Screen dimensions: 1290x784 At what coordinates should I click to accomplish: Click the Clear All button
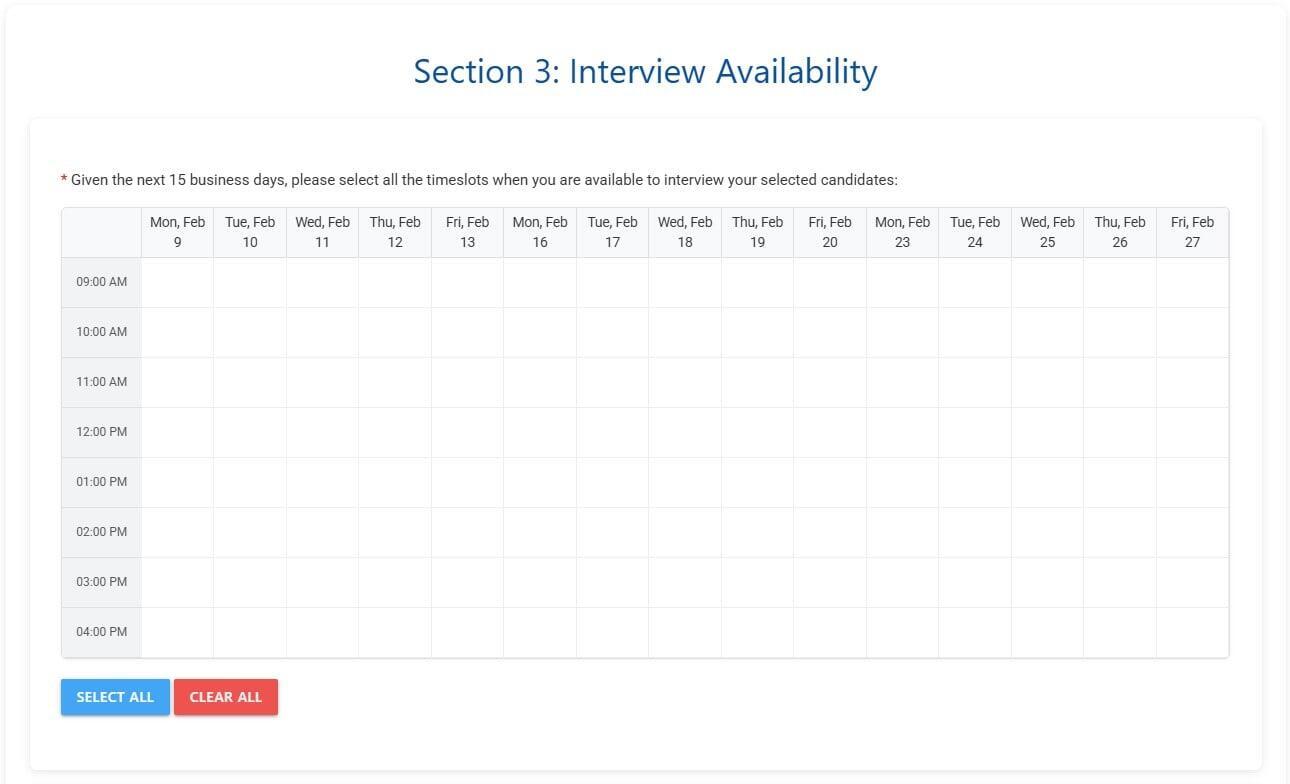click(226, 697)
